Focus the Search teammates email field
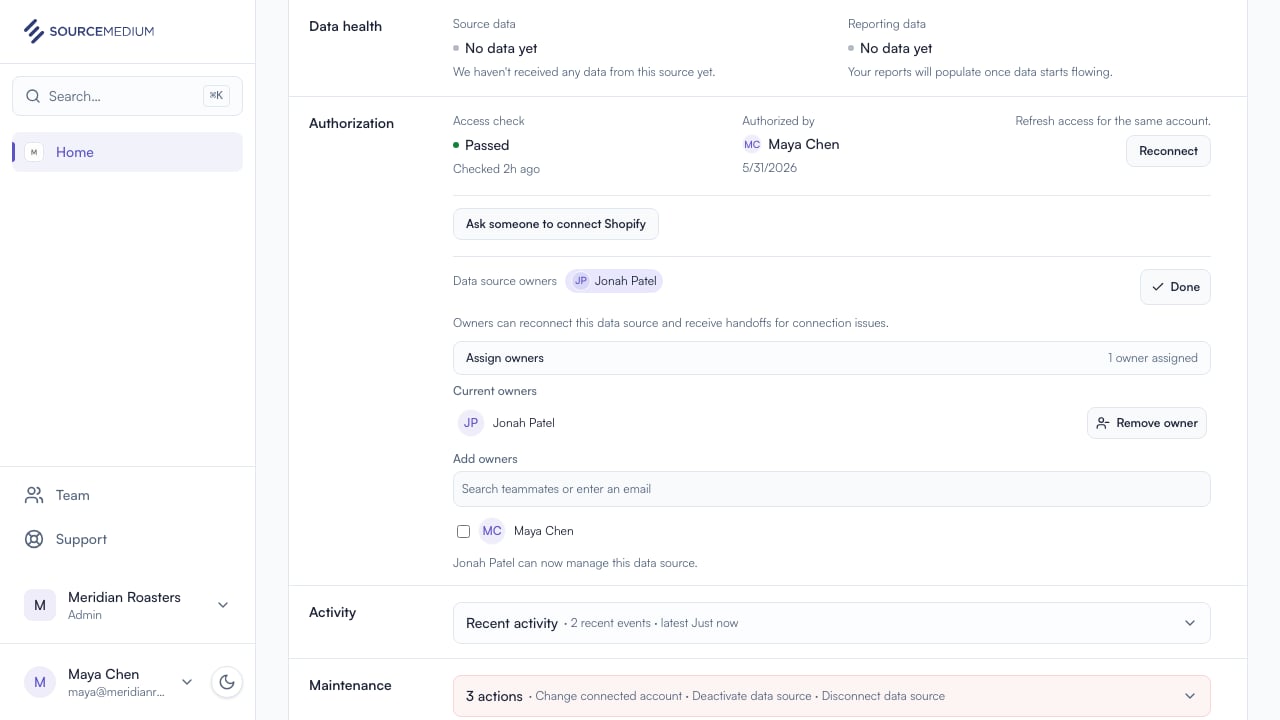This screenshot has height=720, width=1280. [832, 489]
